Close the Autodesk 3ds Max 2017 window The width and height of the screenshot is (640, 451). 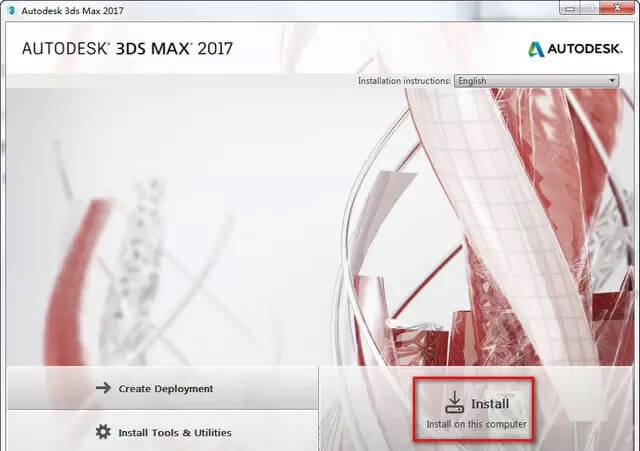coord(619,7)
